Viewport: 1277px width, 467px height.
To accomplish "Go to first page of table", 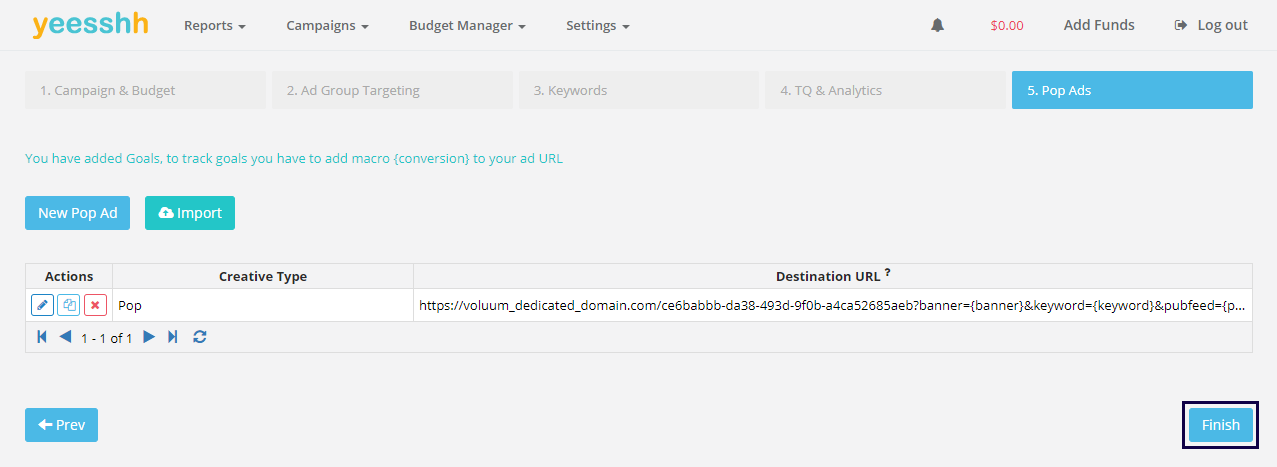I will pos(42,337).
